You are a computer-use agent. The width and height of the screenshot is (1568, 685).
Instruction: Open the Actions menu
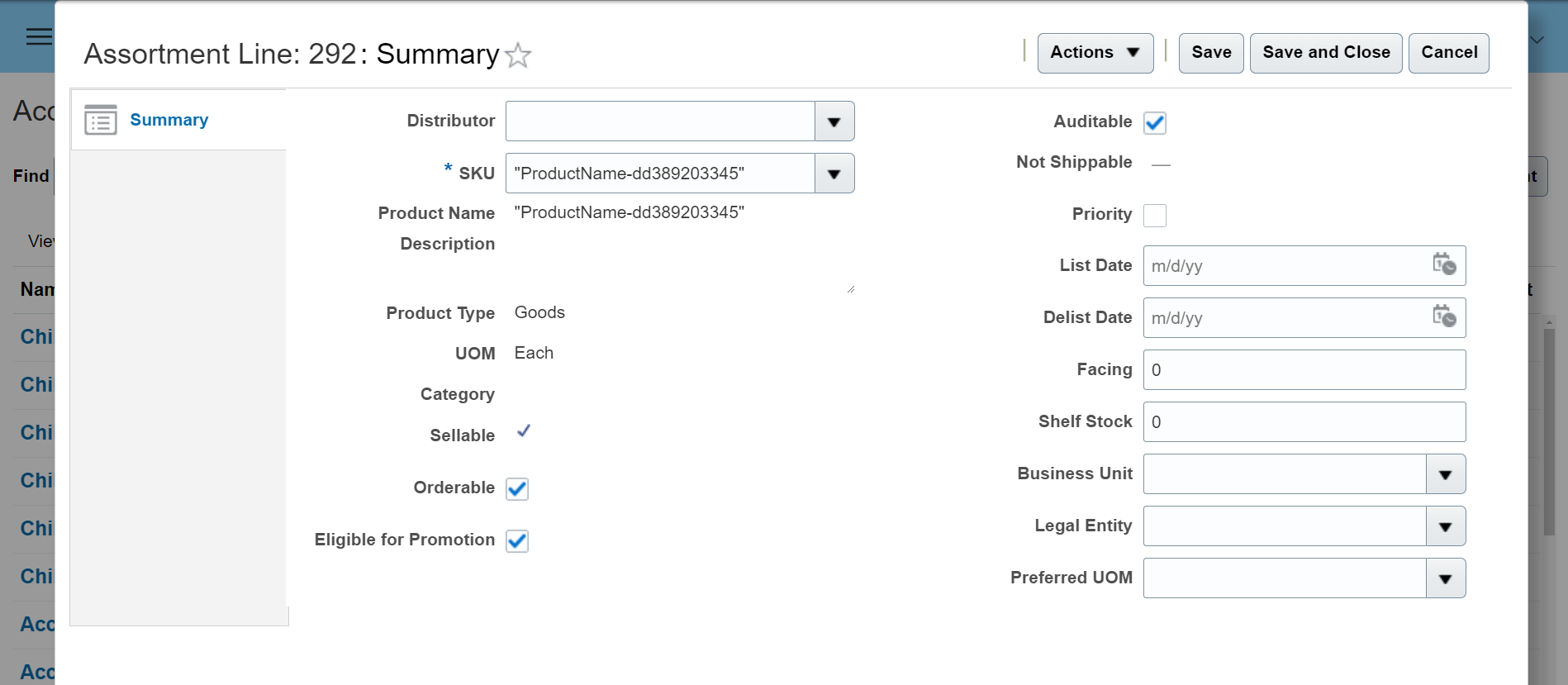1095,53
